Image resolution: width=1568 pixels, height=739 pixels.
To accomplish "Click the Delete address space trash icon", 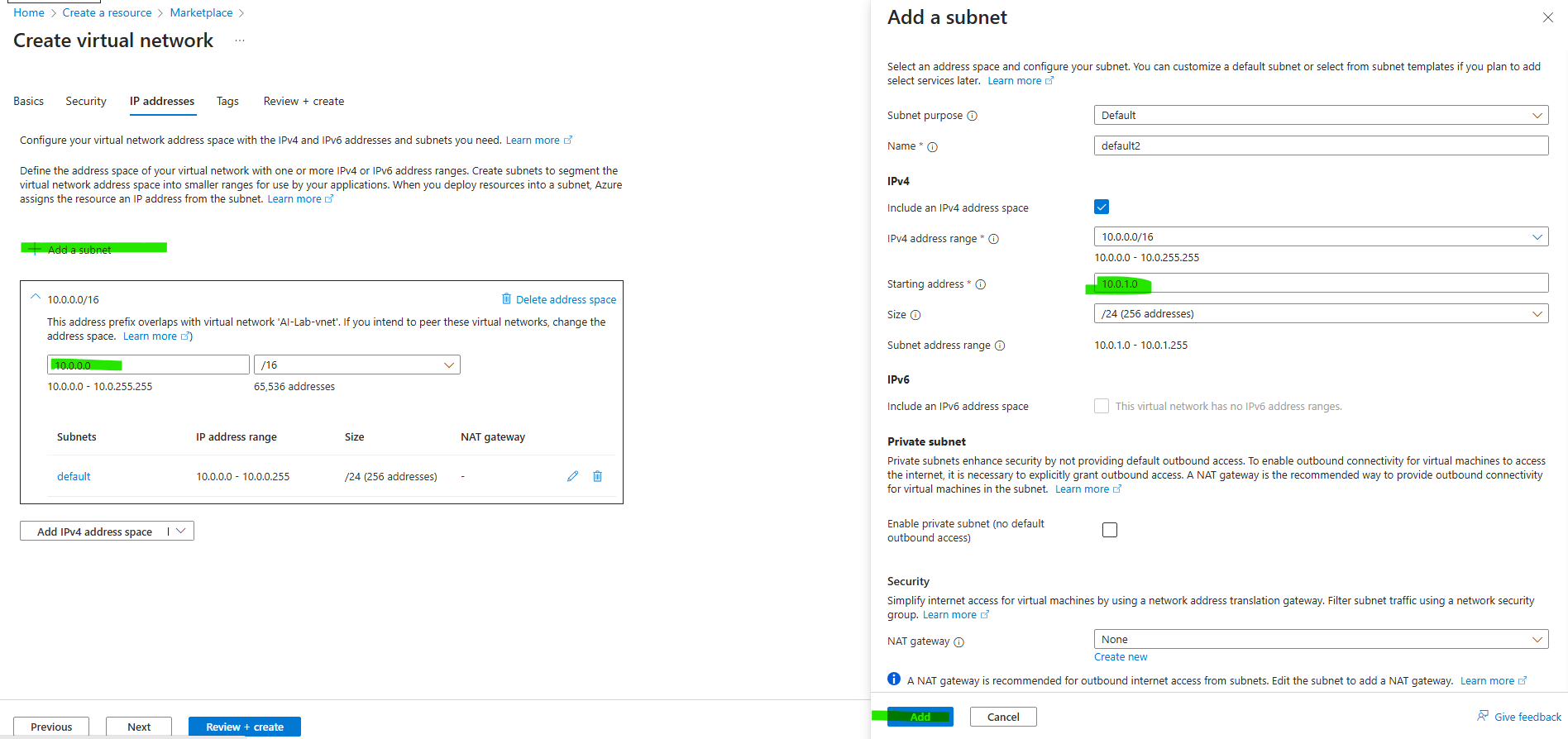I will (x=506, y=299).
